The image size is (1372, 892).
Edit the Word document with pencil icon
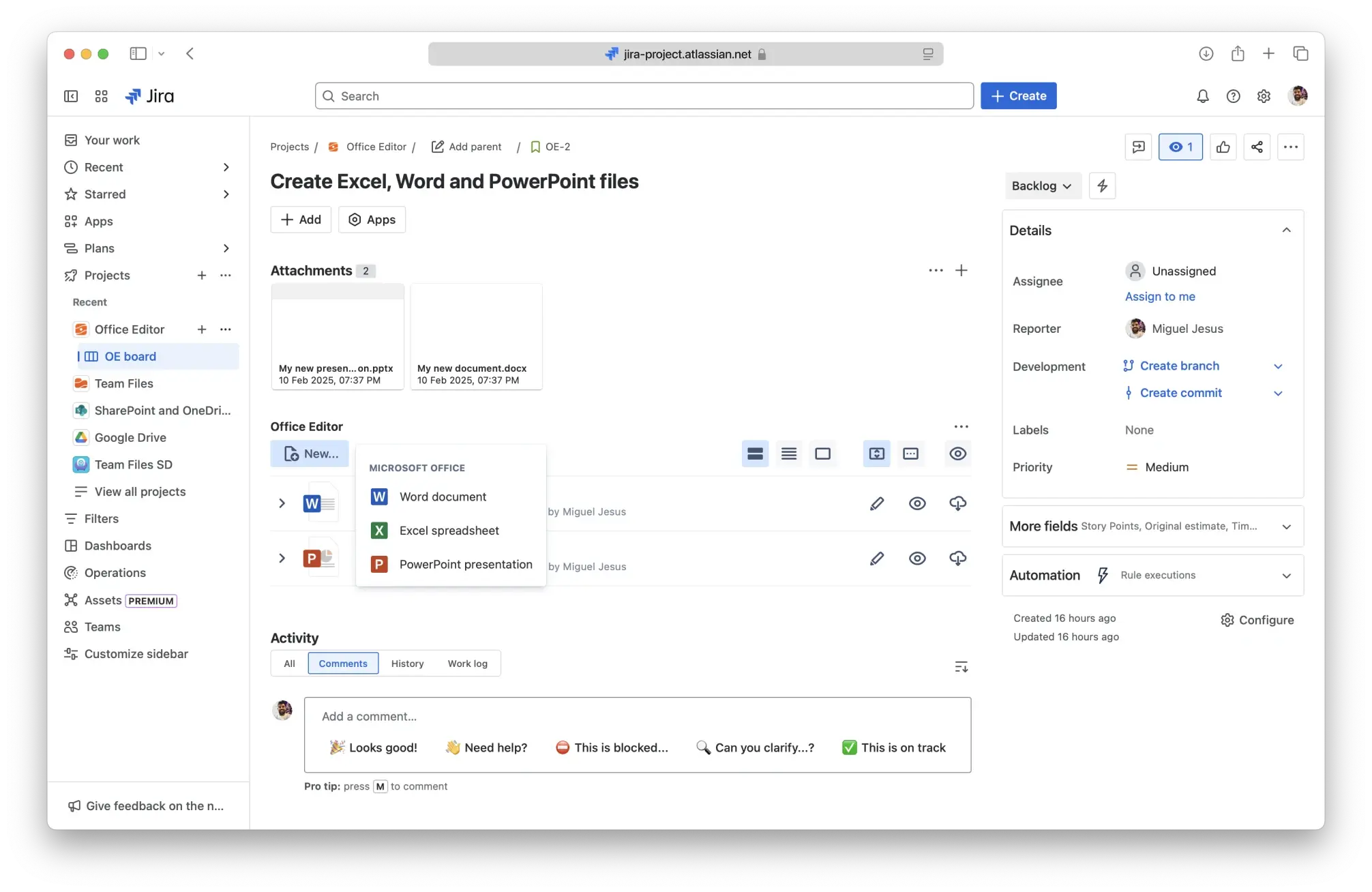tap(877, 503)
